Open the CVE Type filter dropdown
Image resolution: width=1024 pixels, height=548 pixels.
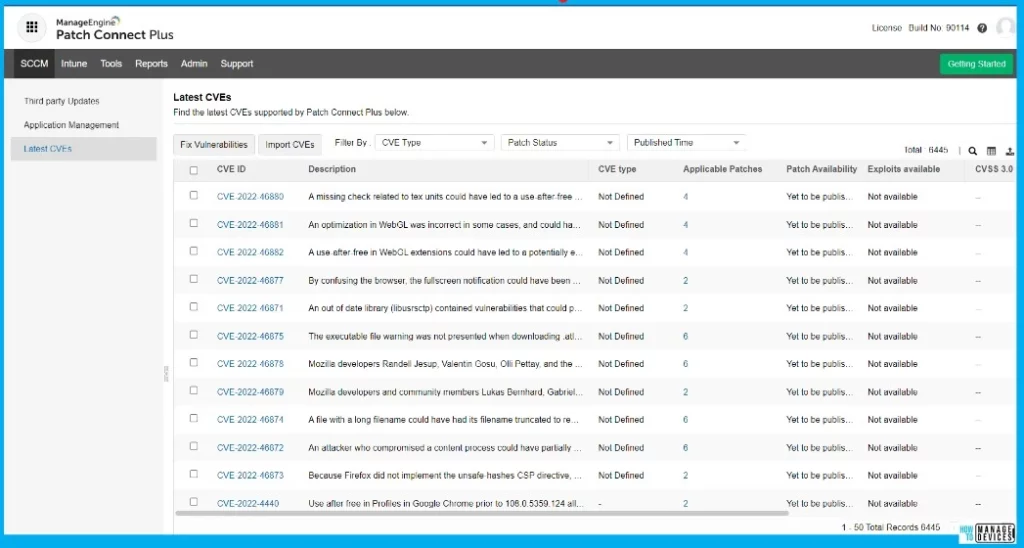tap(434, 142)
